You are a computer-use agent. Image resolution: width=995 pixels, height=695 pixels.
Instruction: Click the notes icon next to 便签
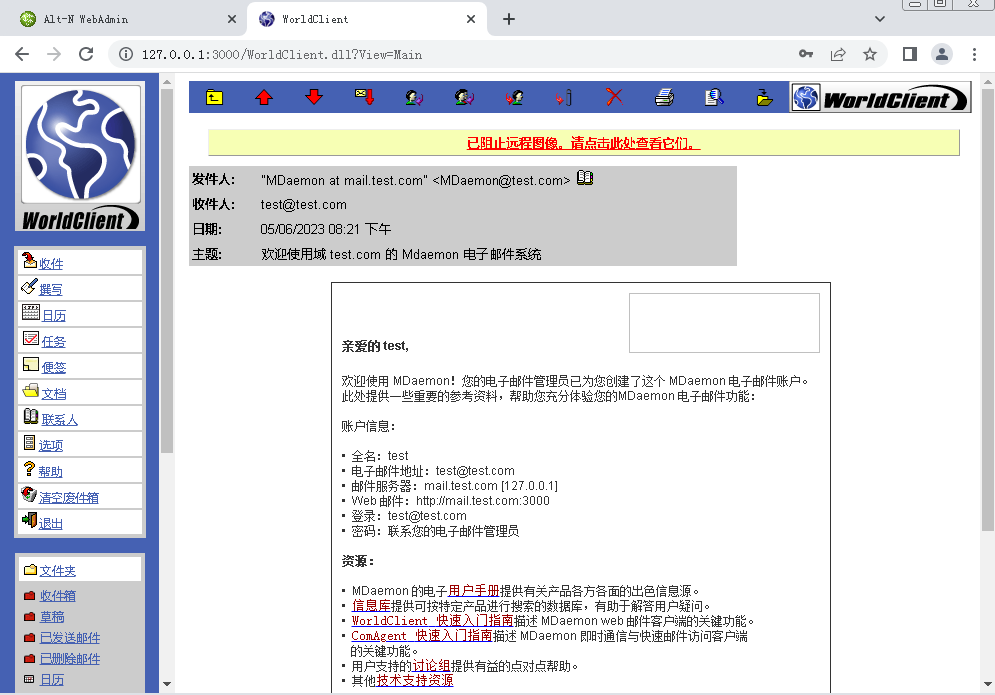click(30, 364)
